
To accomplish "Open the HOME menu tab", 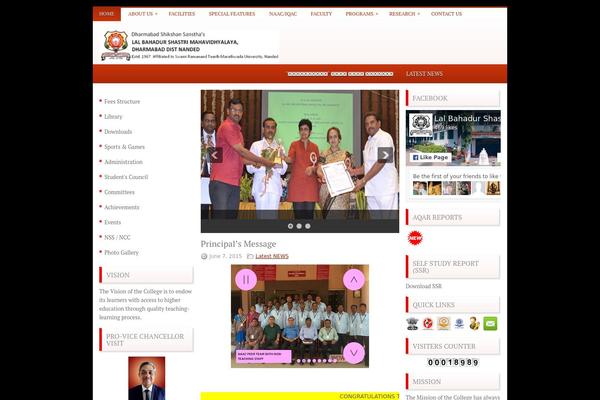I will tap(106, 14).
